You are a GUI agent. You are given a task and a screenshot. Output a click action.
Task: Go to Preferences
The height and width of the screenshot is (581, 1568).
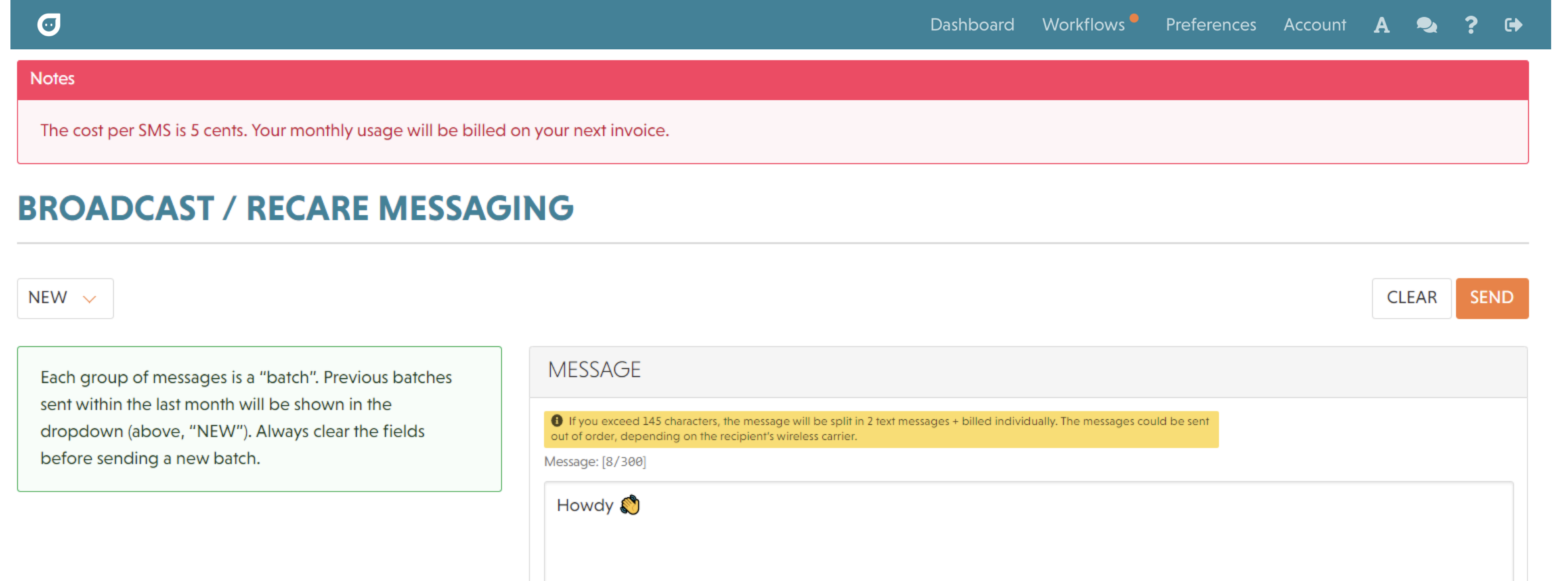[1210, 24]
